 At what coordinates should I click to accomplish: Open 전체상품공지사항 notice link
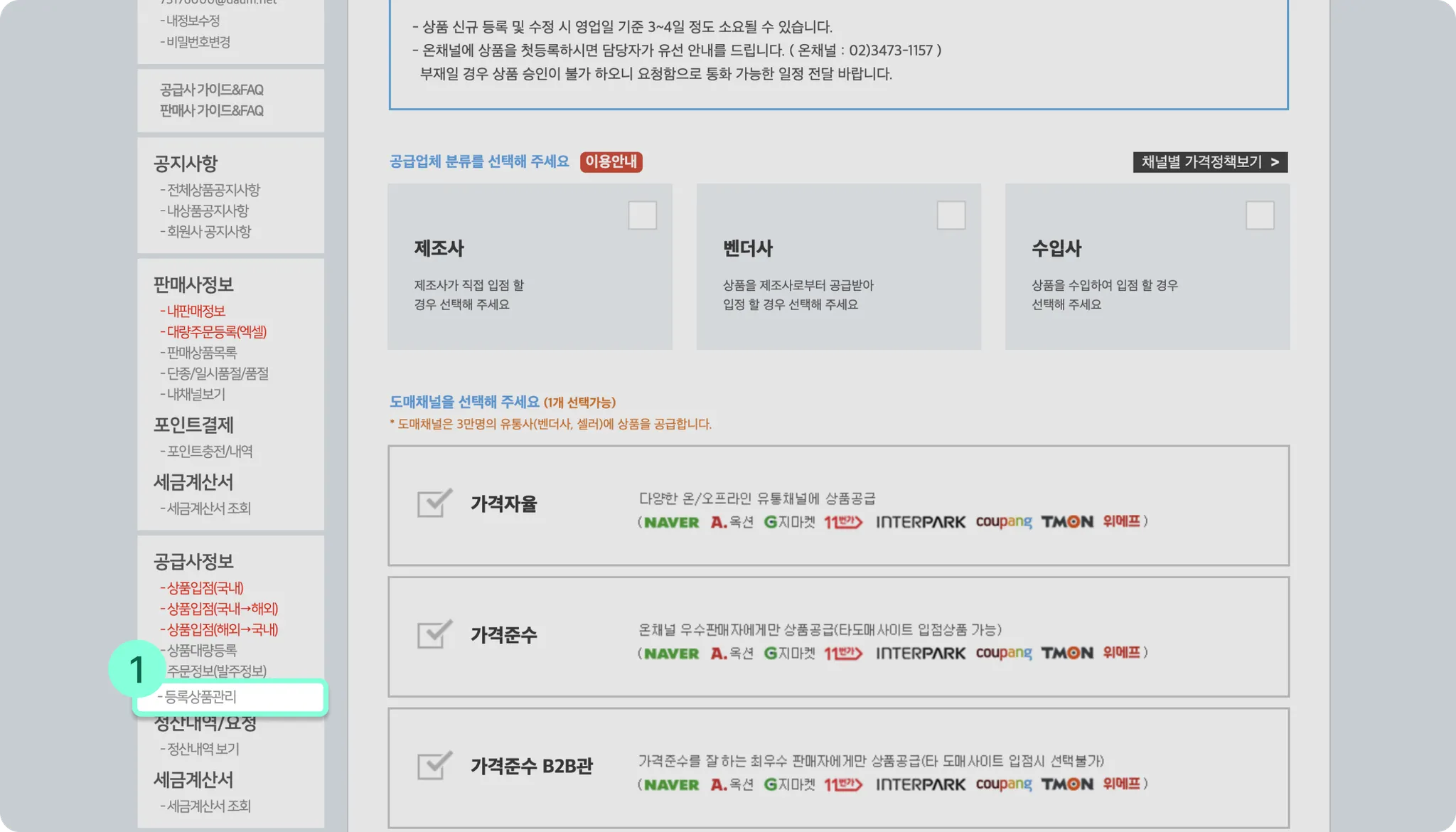213,190
